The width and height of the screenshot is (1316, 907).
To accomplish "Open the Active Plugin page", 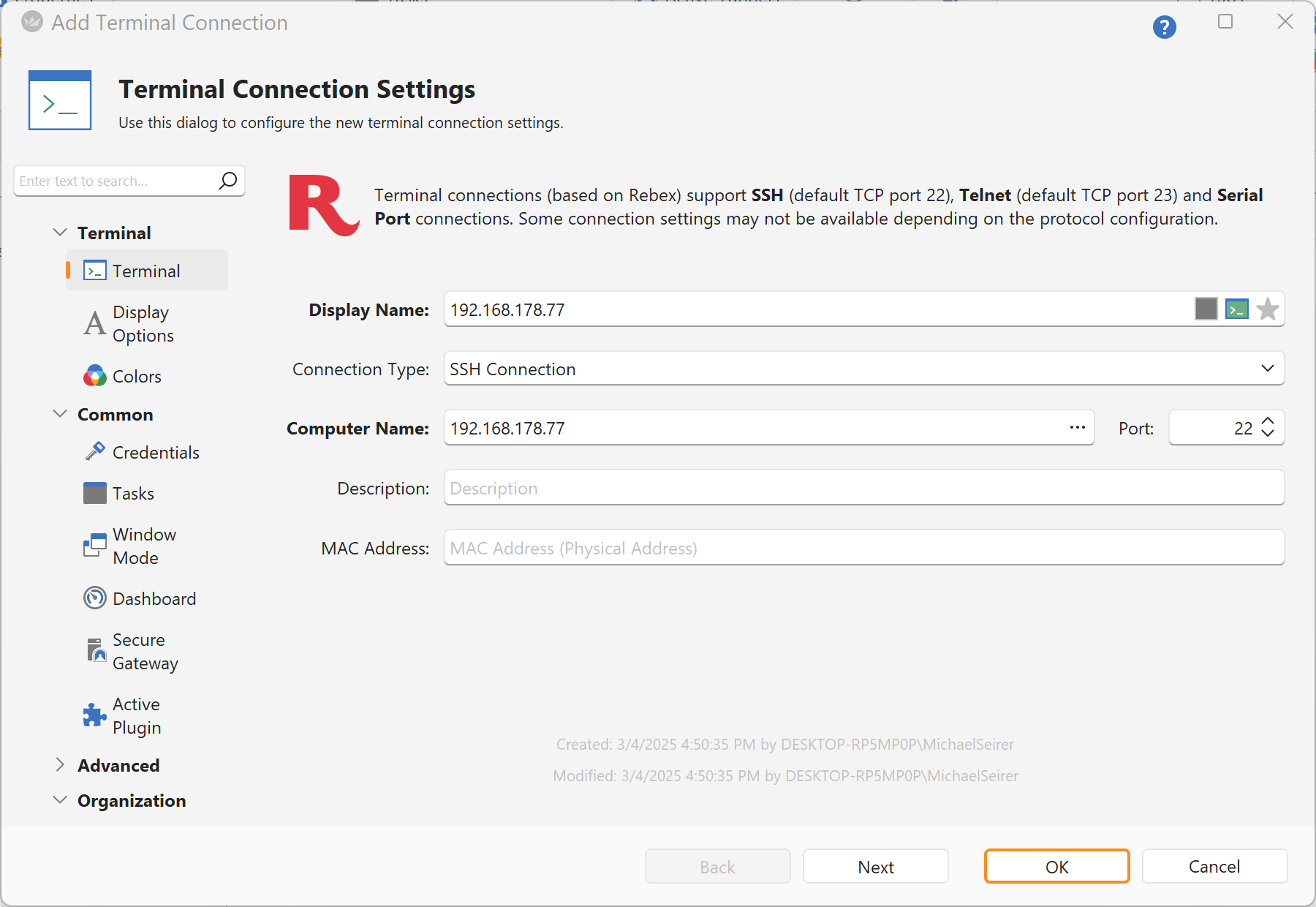I will pos(137,716).
